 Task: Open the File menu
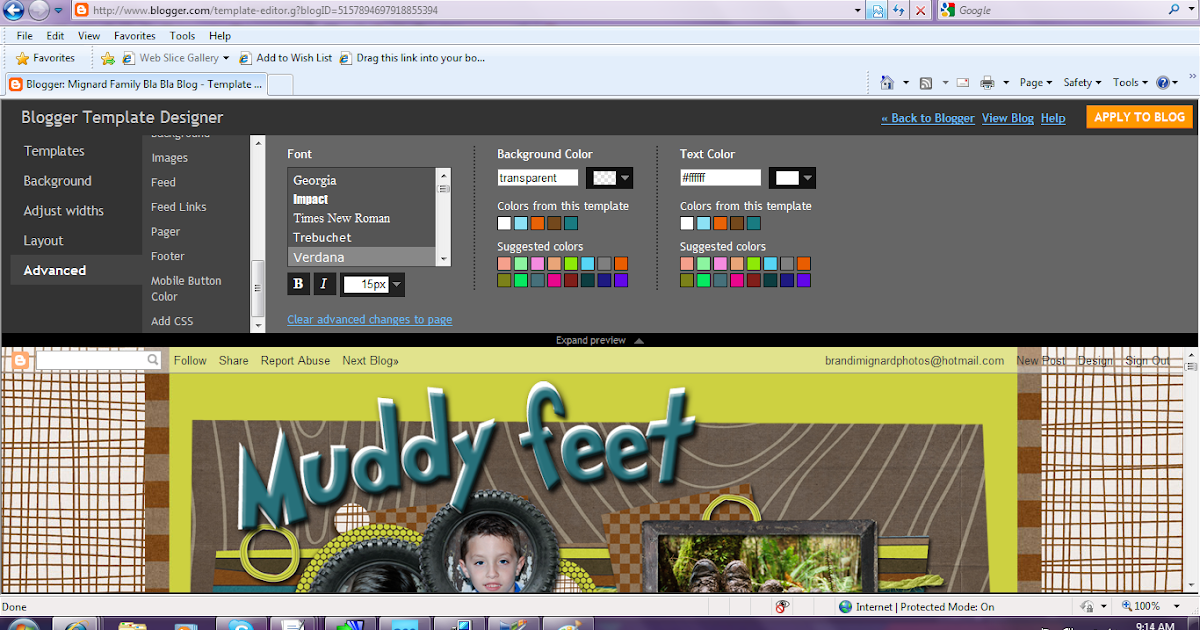[25, 36]
